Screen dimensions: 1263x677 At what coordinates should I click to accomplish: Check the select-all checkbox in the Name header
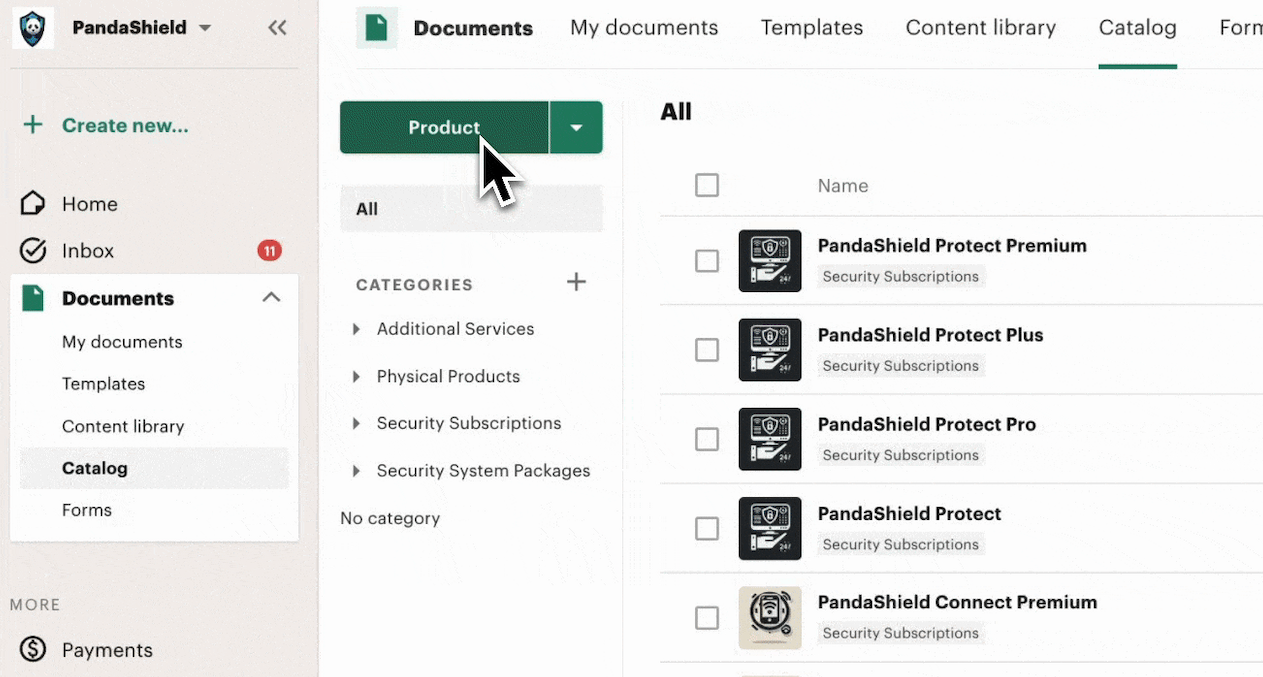707,185
